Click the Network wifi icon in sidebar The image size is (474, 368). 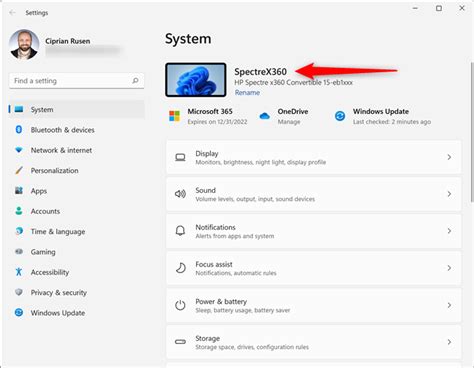tap(19, 150)
